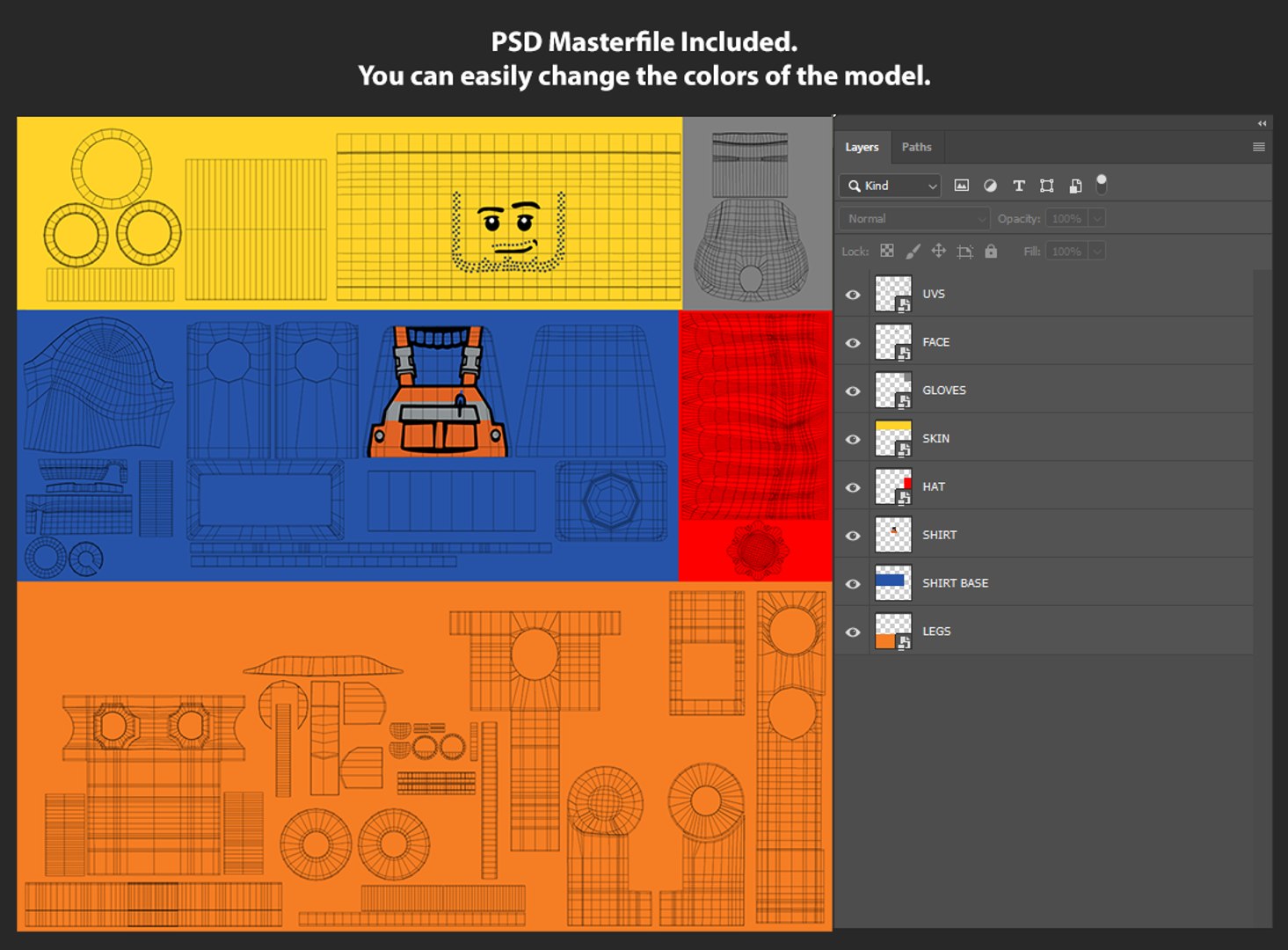
Task: Filter layers by shape layers icon
Action: tap(1047, 186)
